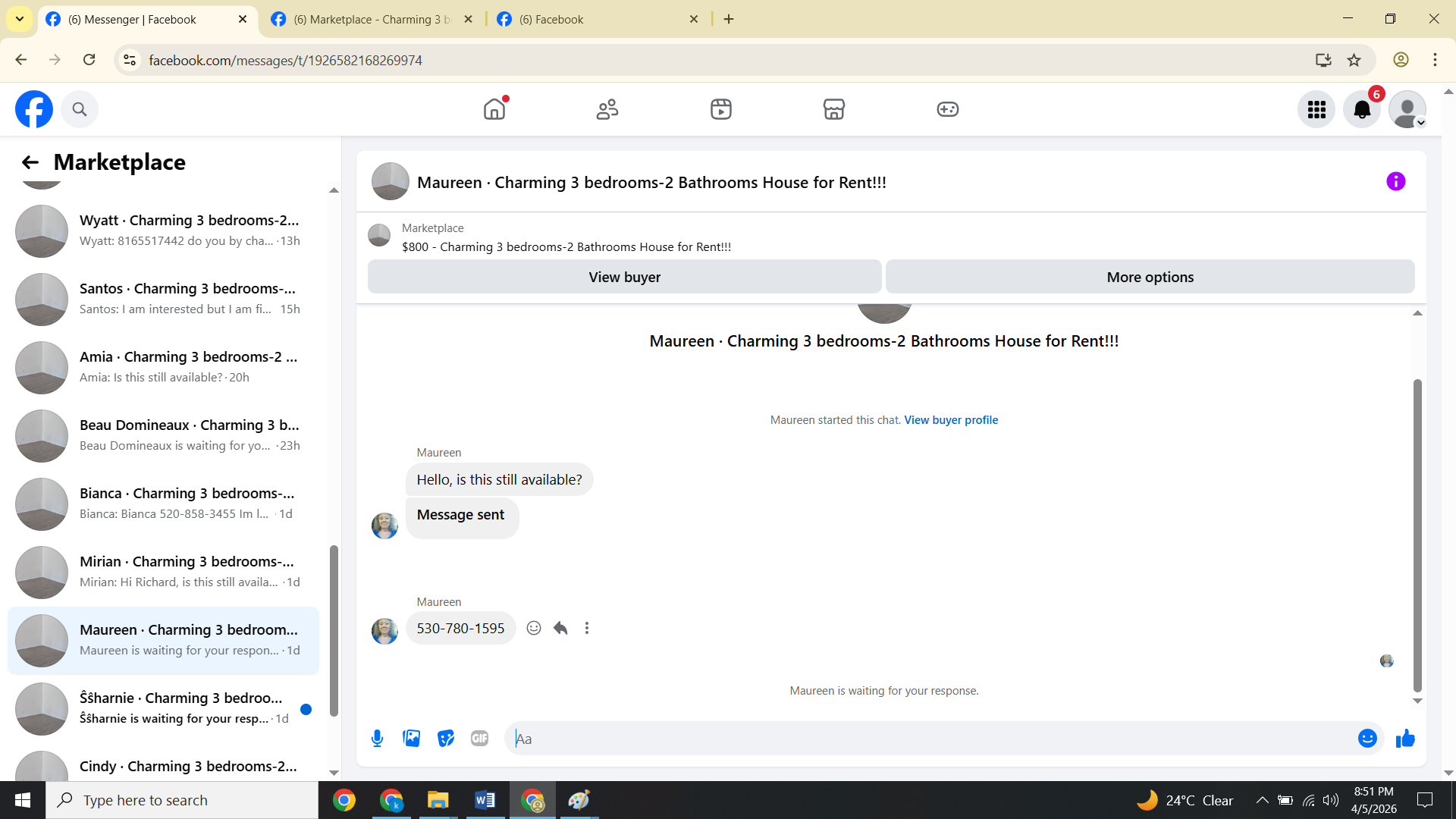Click the More options button
Screen dimensions: 1456x819
(1150, 277)
